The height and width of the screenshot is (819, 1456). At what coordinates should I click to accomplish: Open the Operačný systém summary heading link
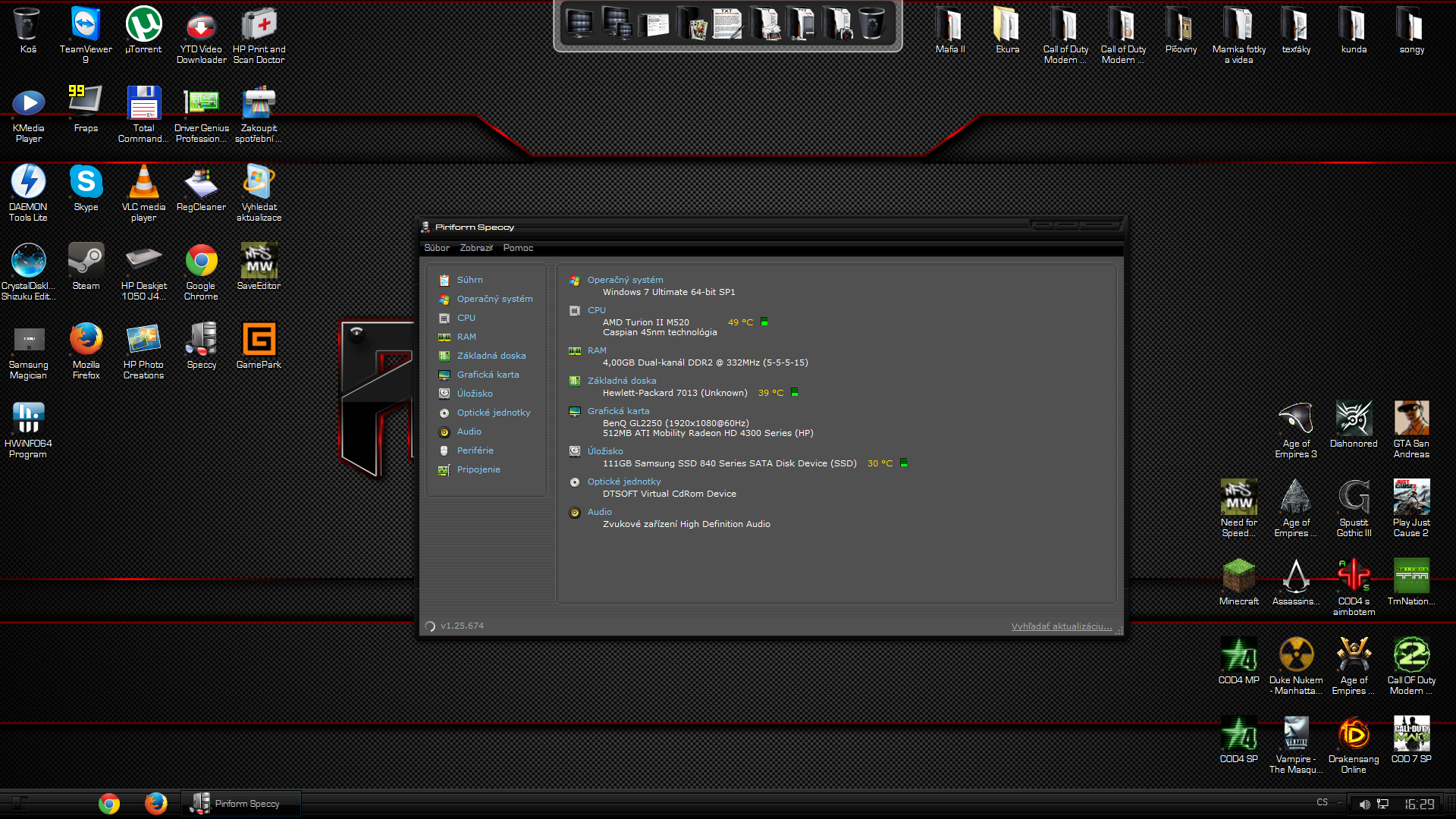(x=625, y=280)
